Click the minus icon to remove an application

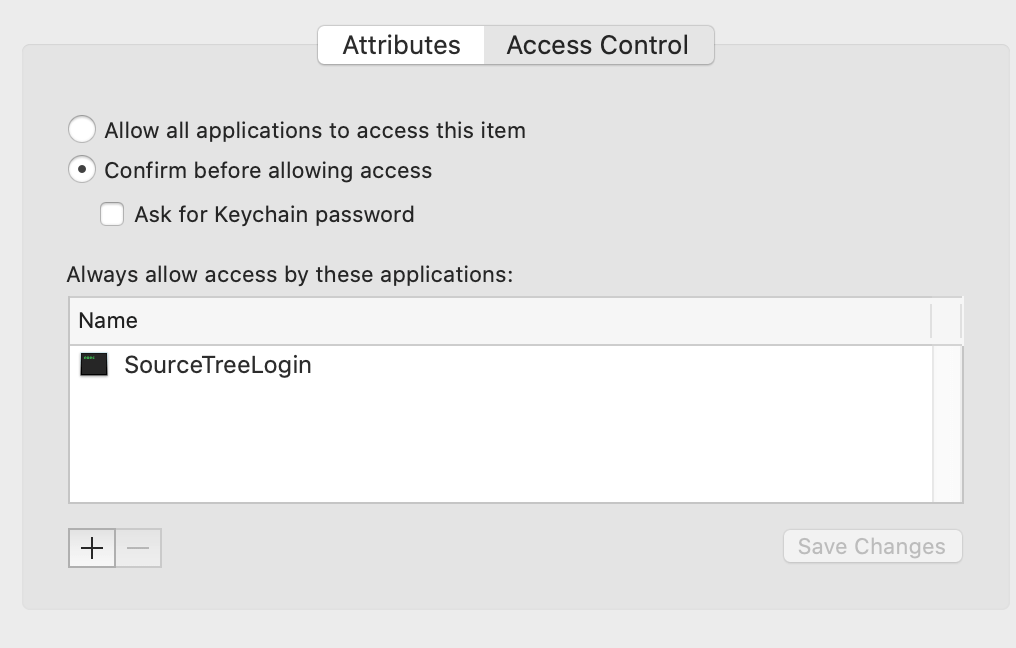[137, 547]
